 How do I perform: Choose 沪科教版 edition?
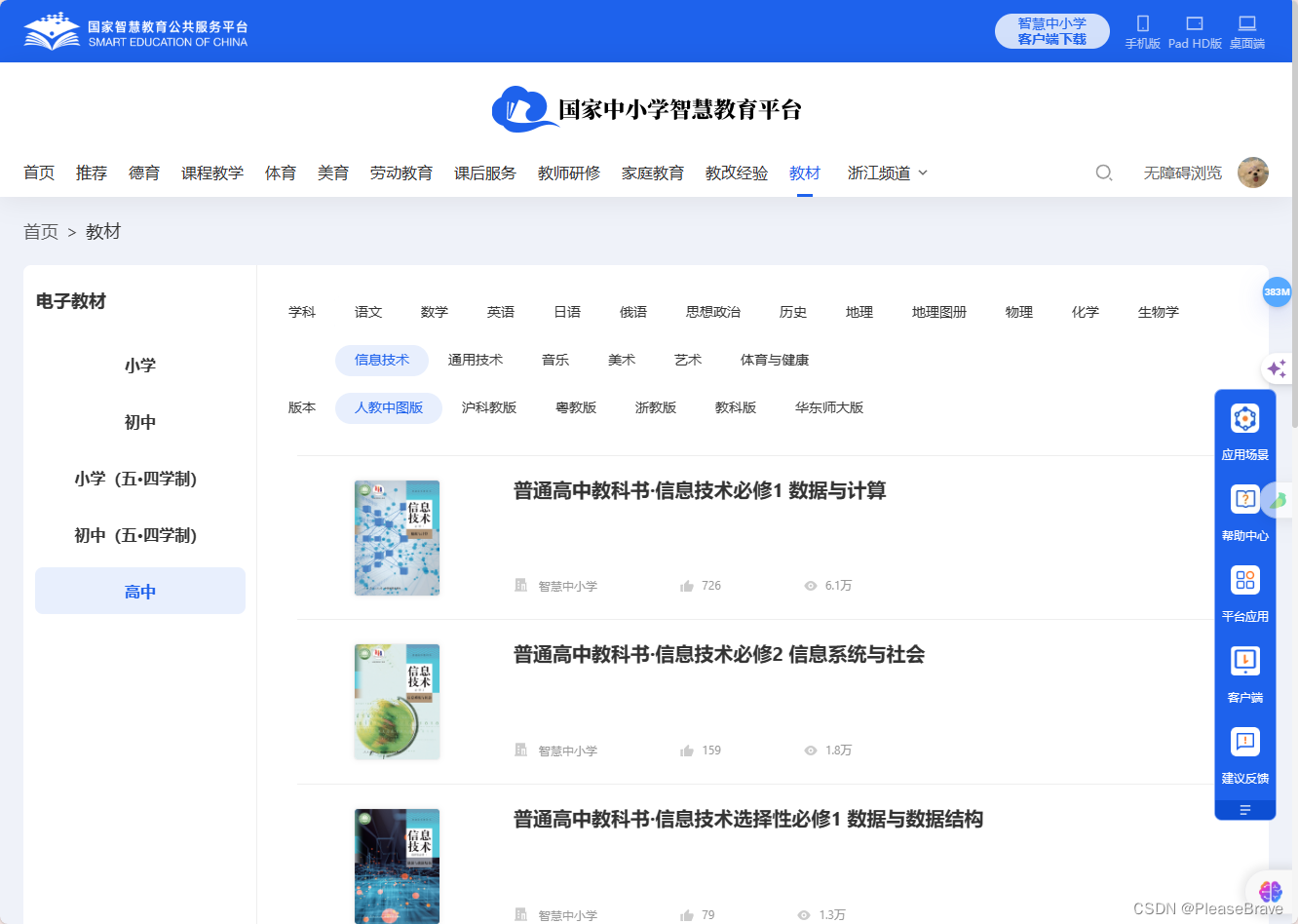coord(489,407)
